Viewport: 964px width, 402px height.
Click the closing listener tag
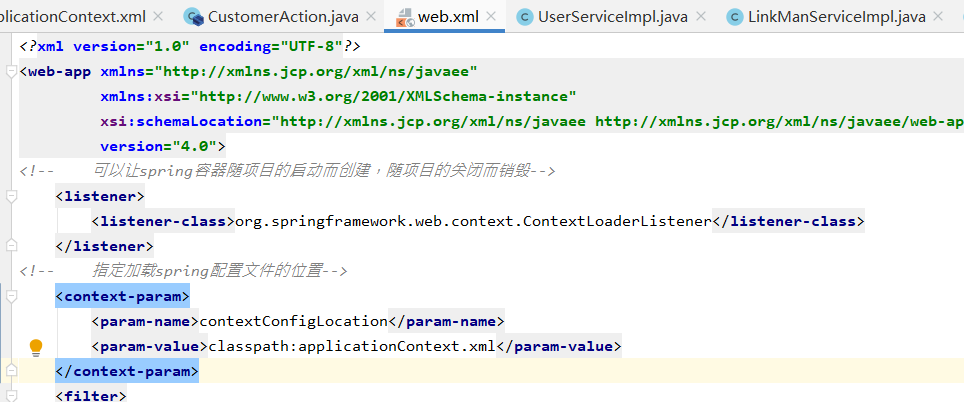(105, 246)
